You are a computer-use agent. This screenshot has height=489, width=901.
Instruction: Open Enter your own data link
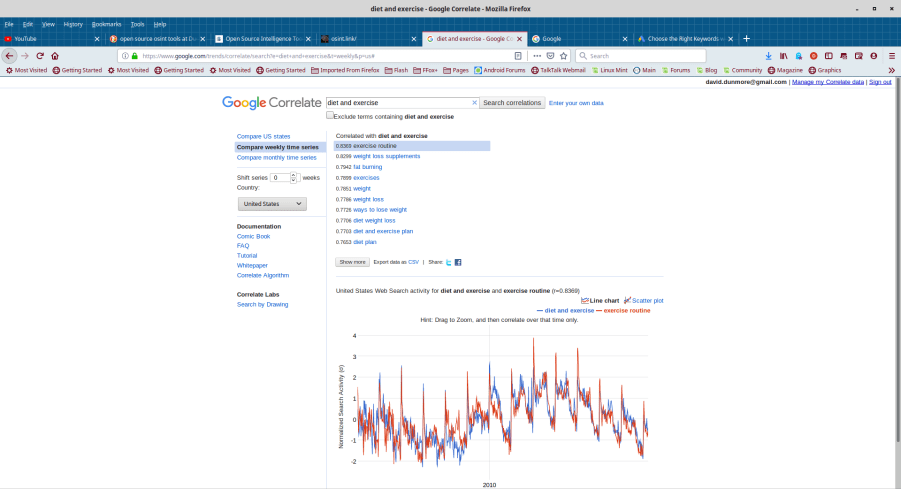click(x=576, y=103)
